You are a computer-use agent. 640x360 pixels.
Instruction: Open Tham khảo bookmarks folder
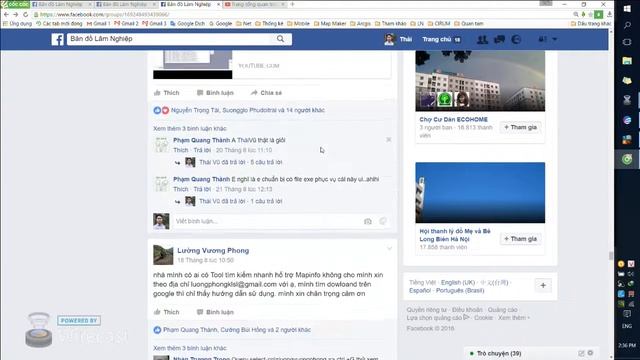click(390, 24)
